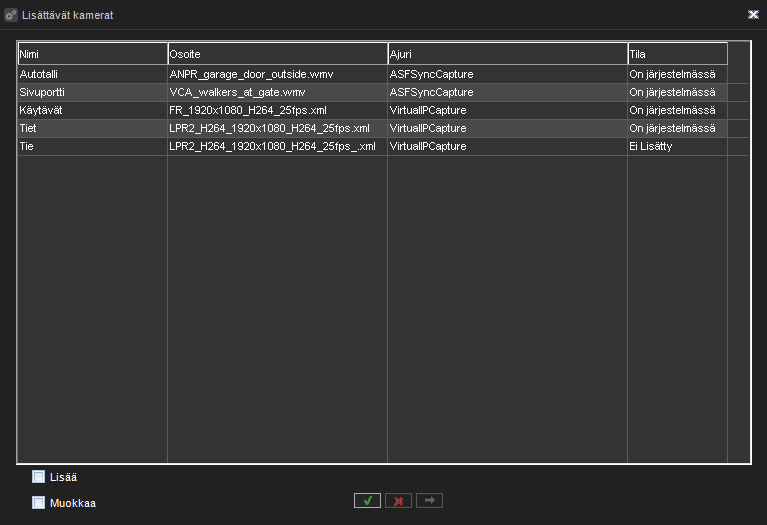767x525 pixels.
Task: Close the Lisättävät kamerat dialog
Action: [x=752, y=15]
